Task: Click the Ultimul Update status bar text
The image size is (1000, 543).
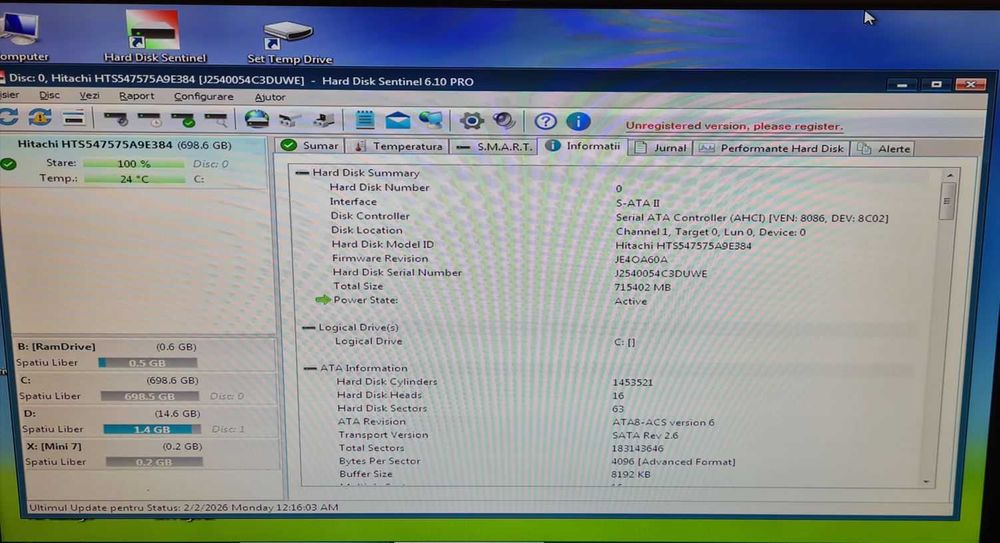Action: coord(184,508)
